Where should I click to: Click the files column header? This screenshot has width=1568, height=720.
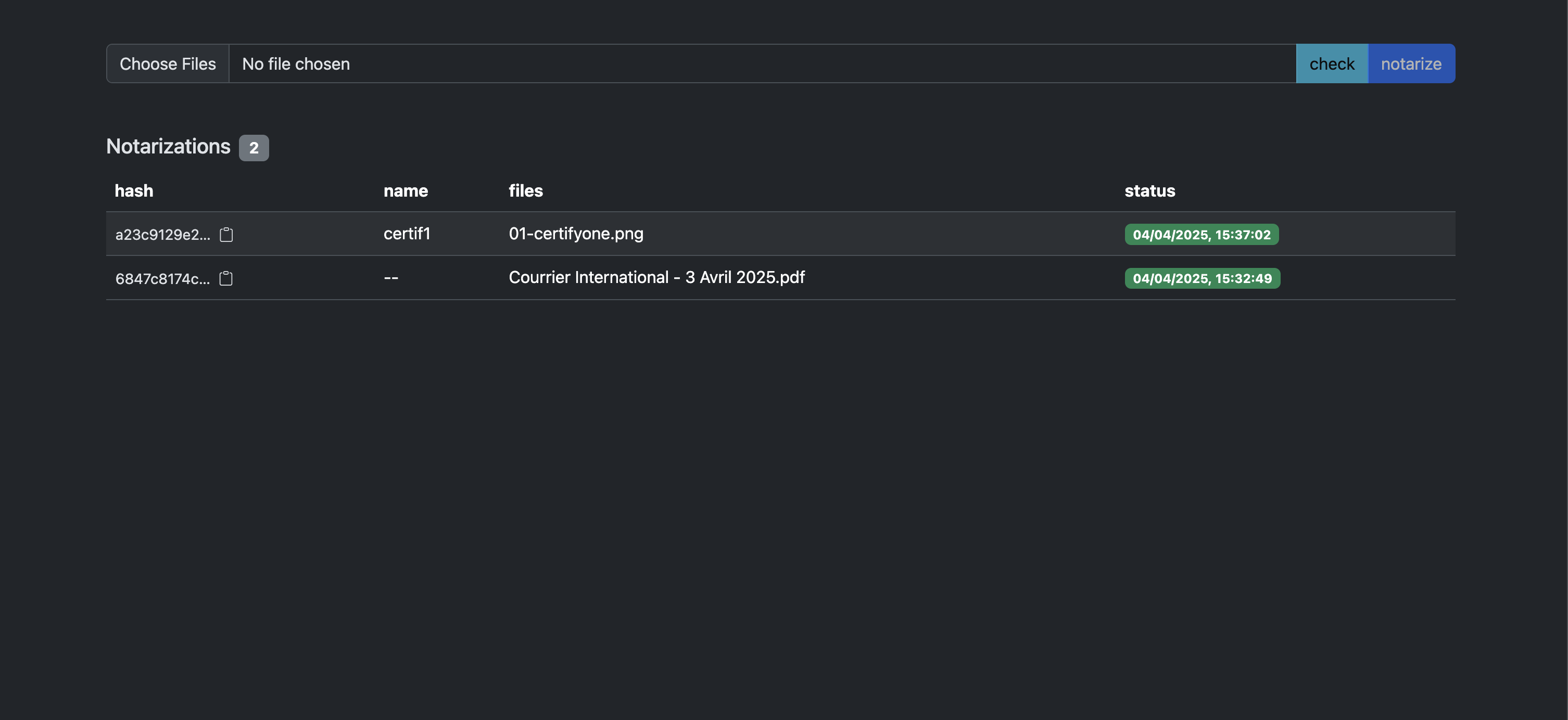tap(525, 191)
